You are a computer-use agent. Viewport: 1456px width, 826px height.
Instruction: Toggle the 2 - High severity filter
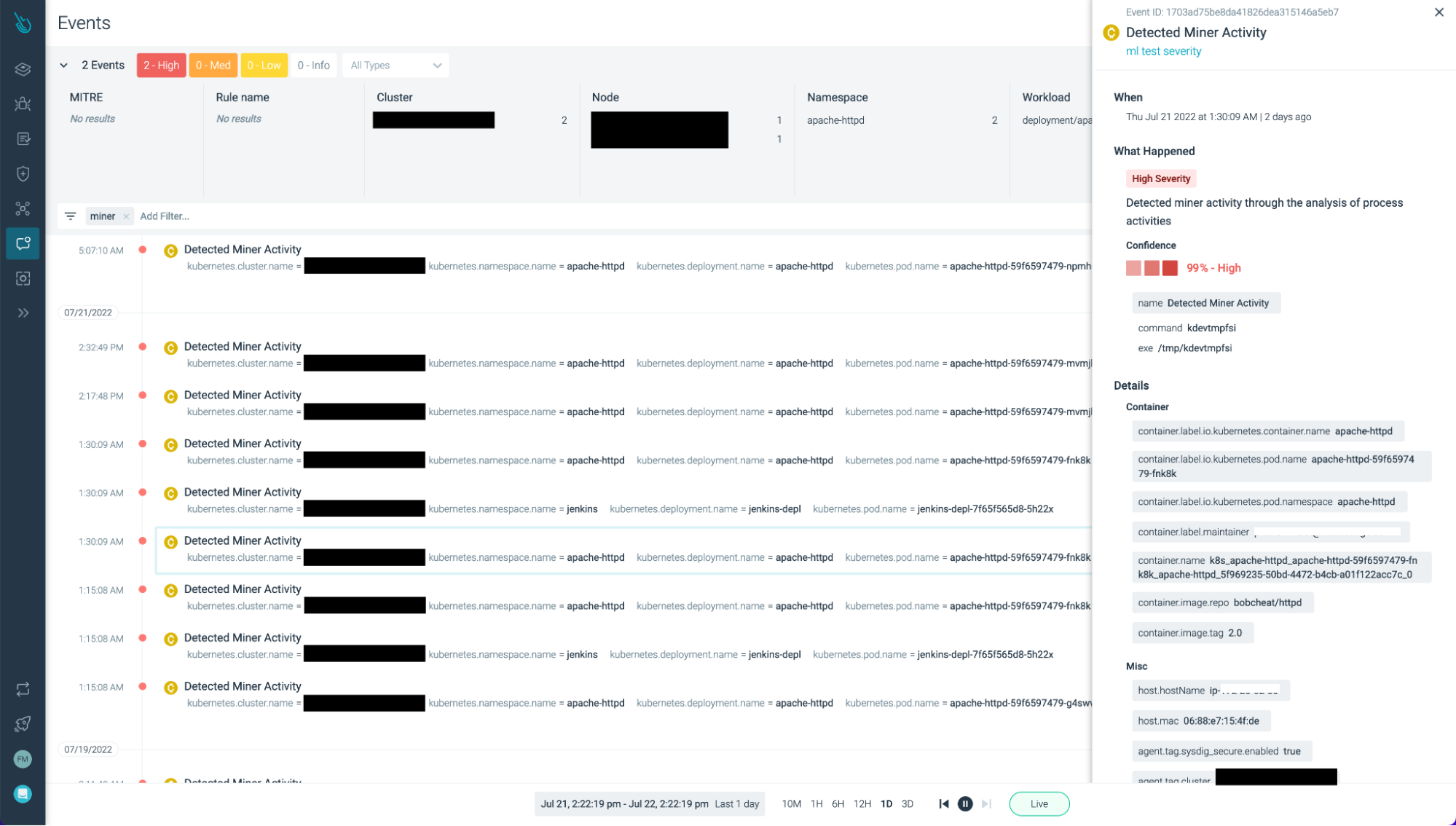pos(161,65)
